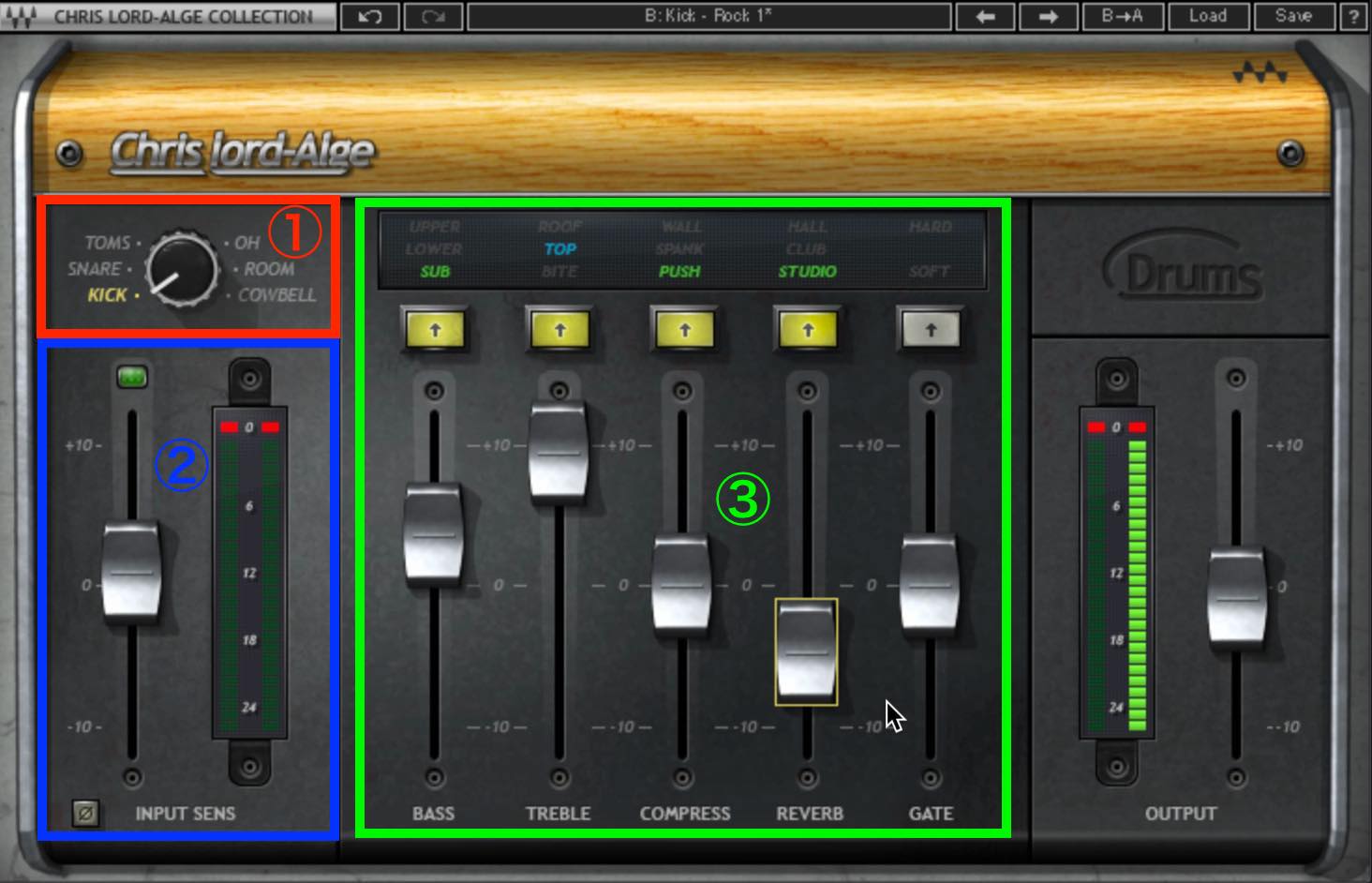The image size is (1372, 883).
Task: Click the TOP treble mode label
Action: click(x=559, y=249)
